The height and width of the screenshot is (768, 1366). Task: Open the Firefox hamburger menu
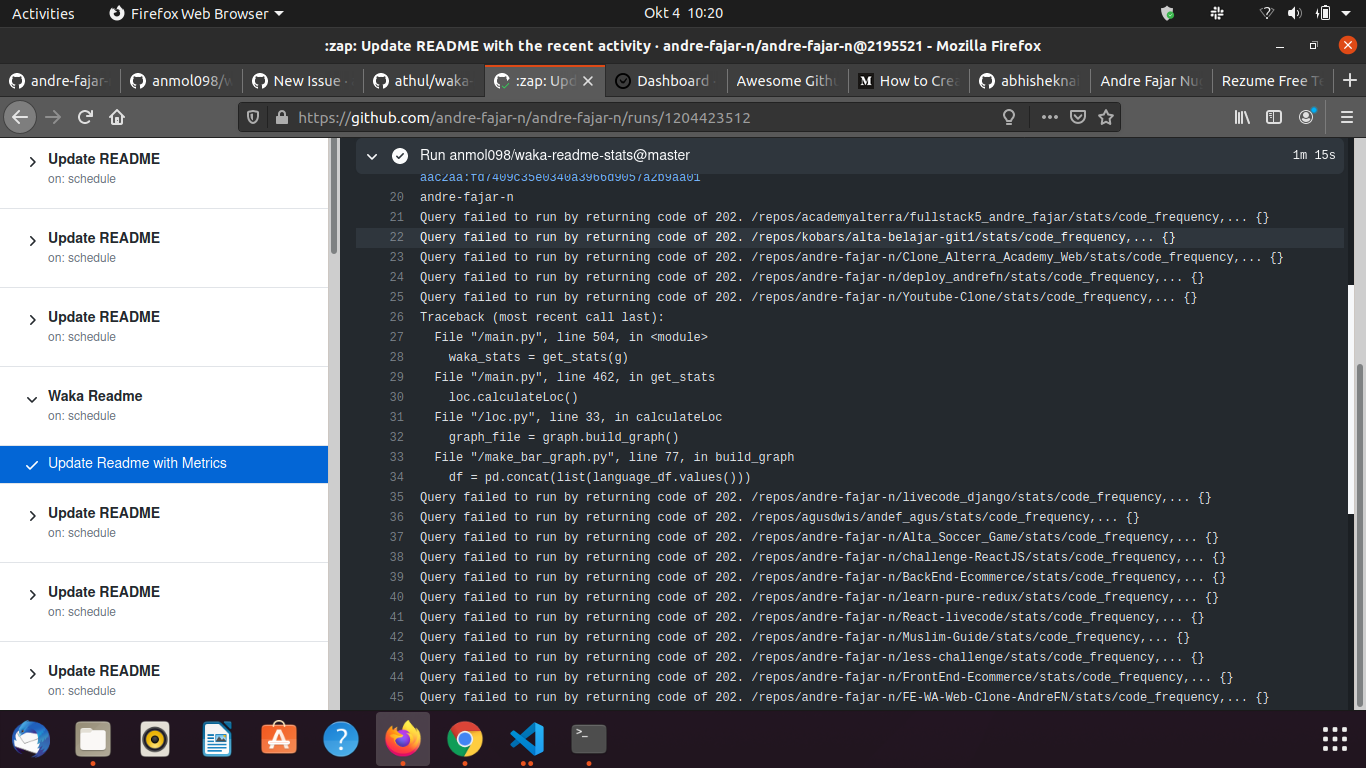tap(1346, 117)
